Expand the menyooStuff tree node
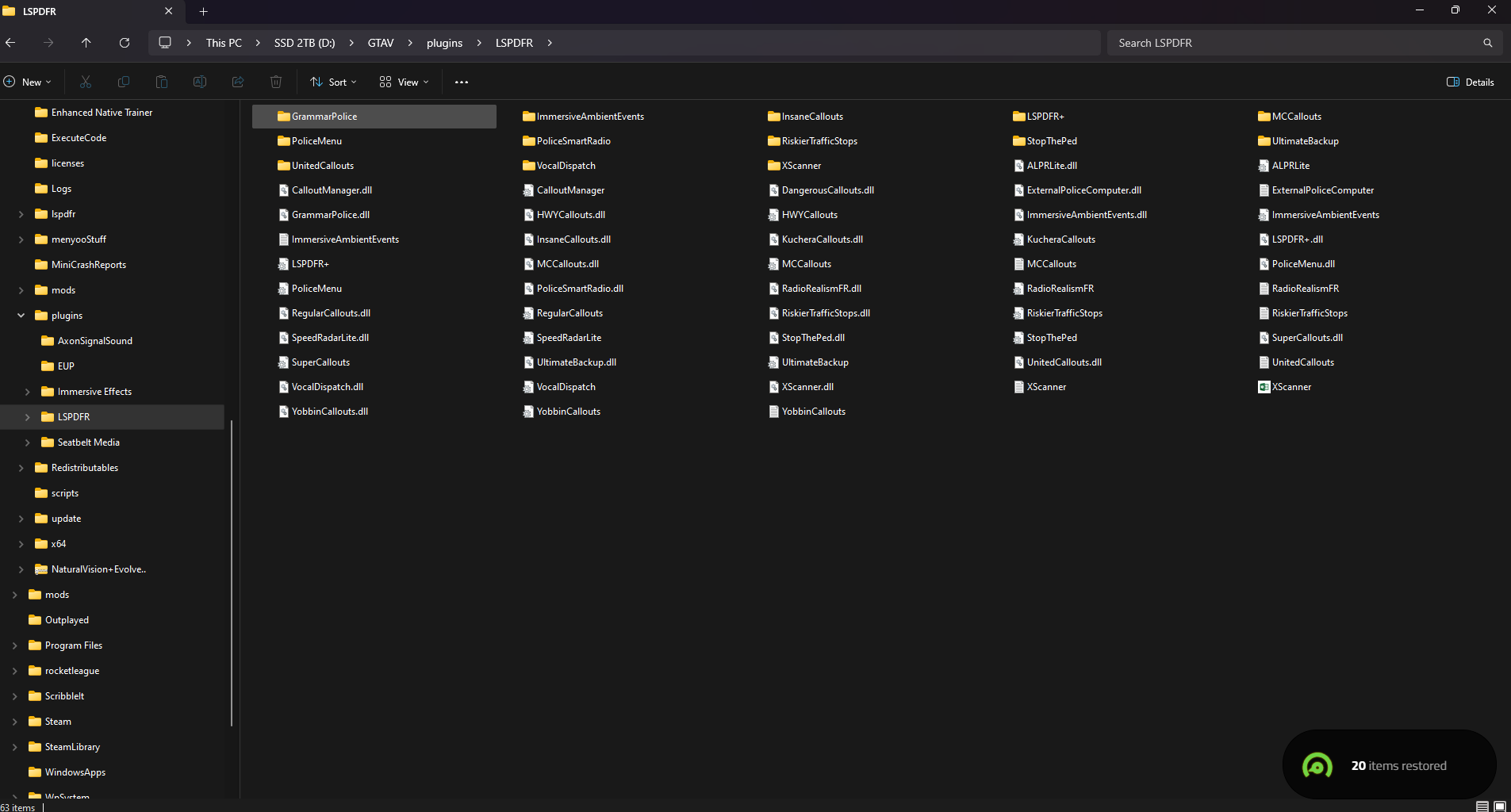Viewport: 1511px width, 812px height. coord(21,239)
